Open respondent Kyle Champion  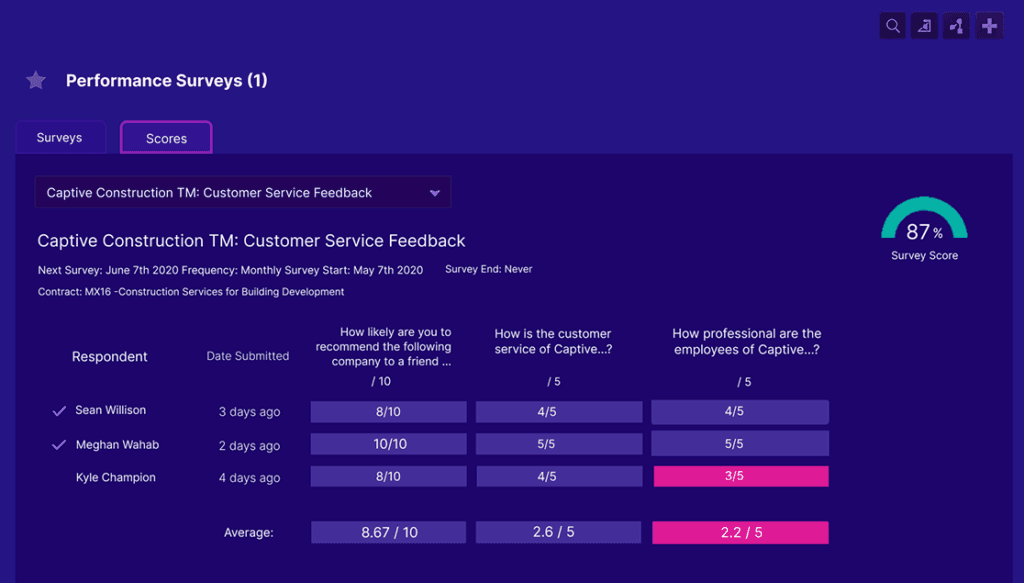pos(116,478)
